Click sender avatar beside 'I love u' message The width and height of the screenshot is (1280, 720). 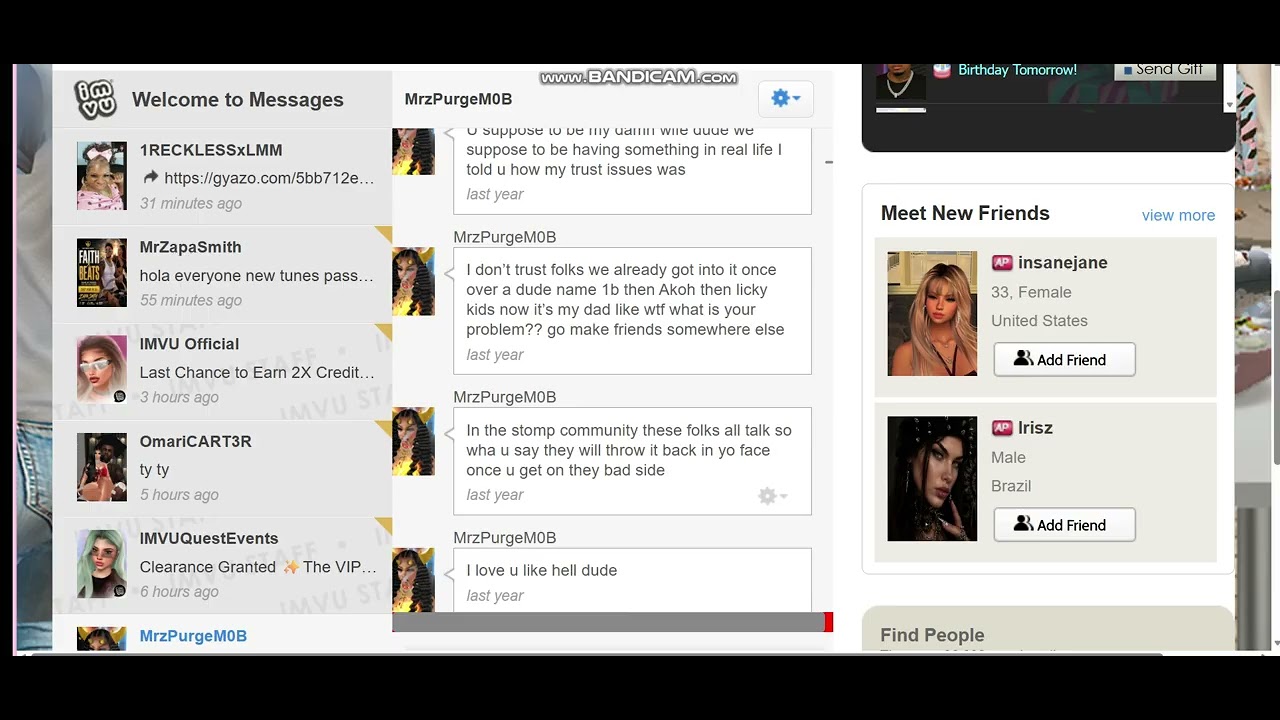413,580
